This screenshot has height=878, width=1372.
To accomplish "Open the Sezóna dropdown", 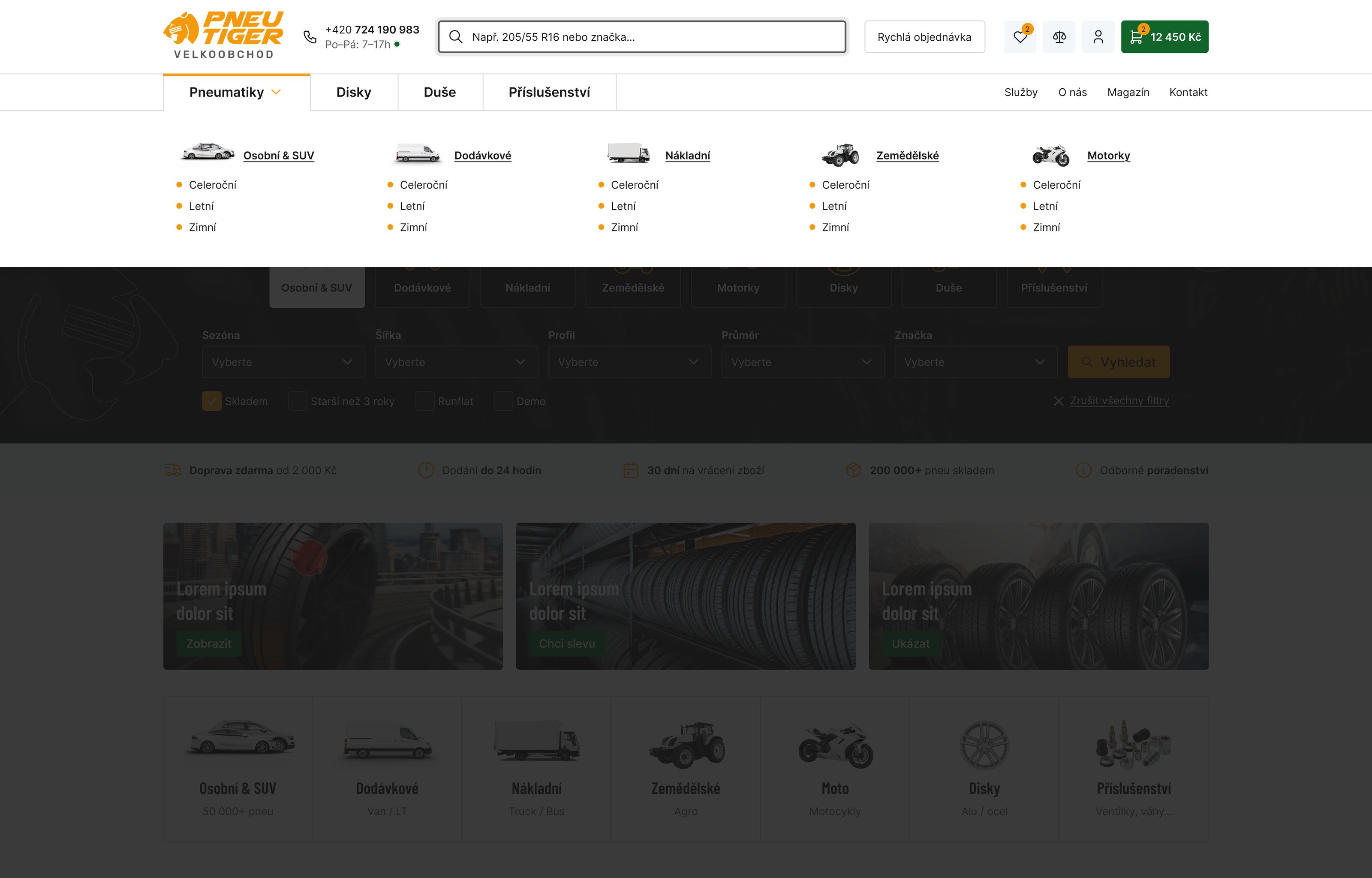I will pos(283,362).
